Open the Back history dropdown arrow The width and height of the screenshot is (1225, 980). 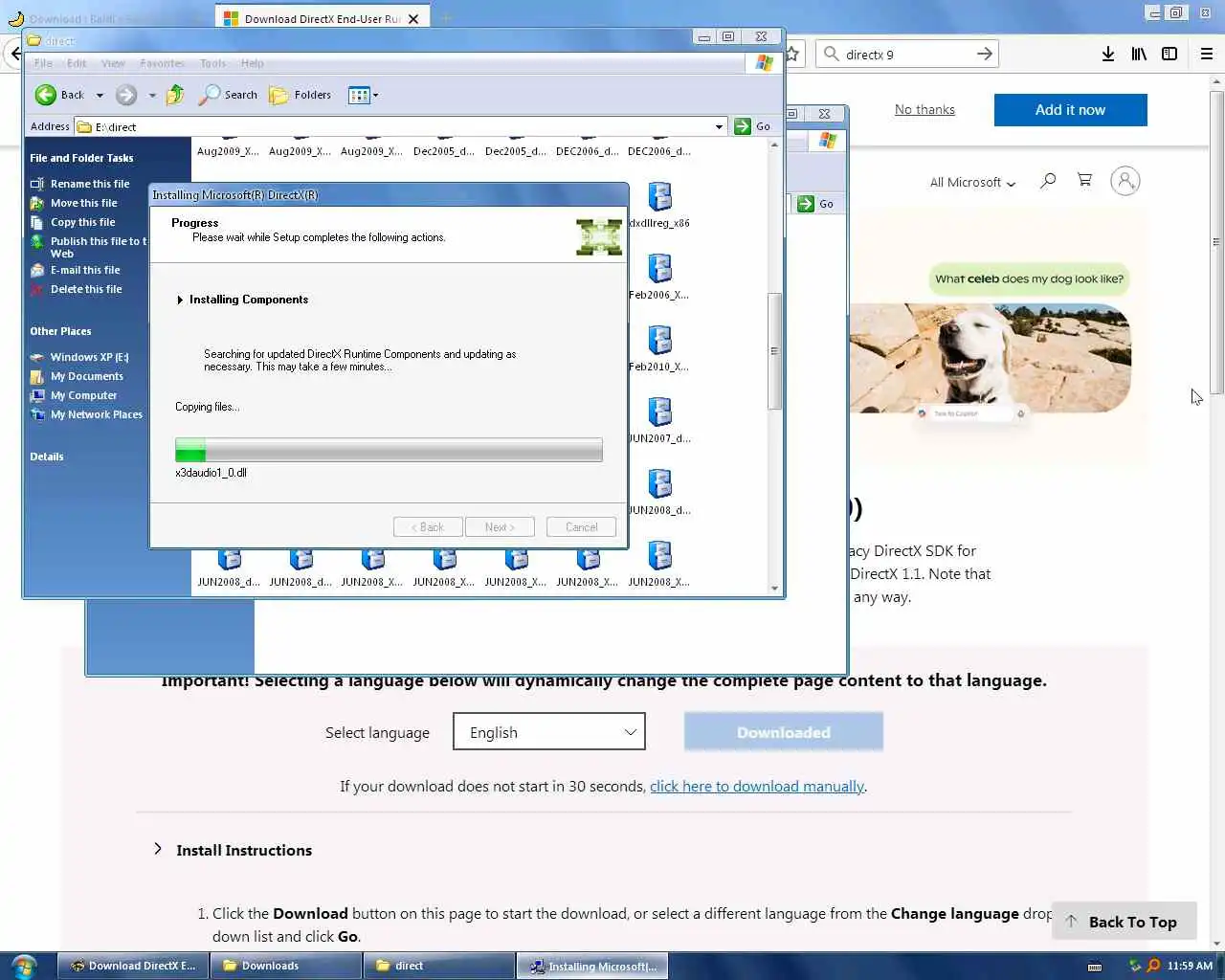(x=100, y=95)
